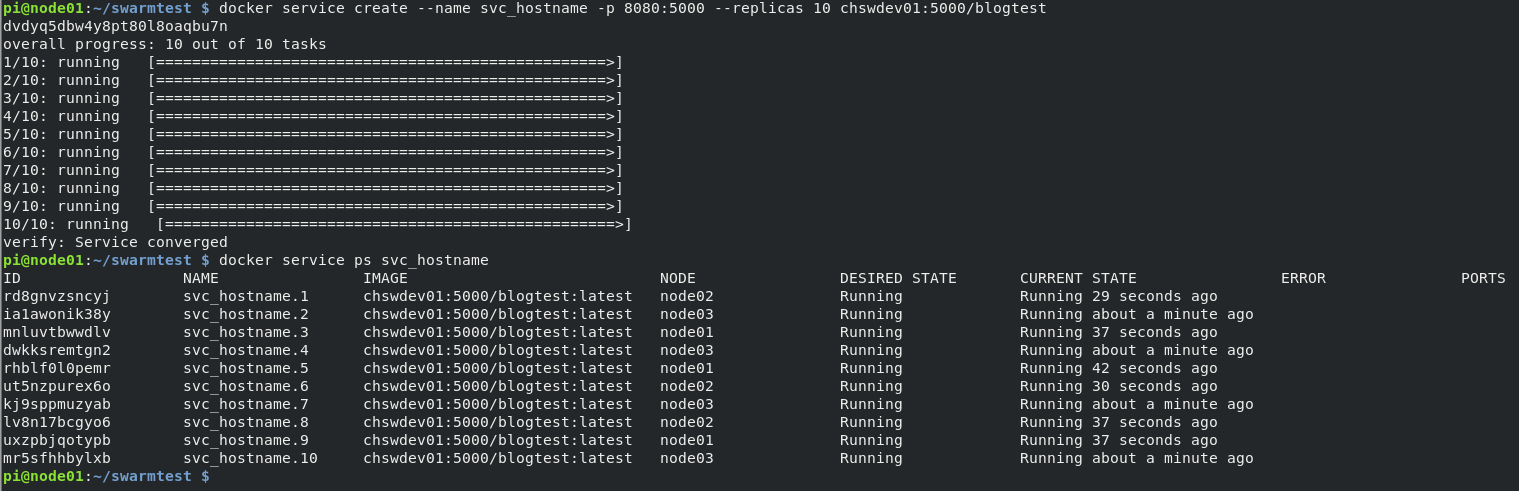Click the task ID rd8gnvzsncyj
Viewport: 1519px width, 491px height.
click(x=57, y=296)
